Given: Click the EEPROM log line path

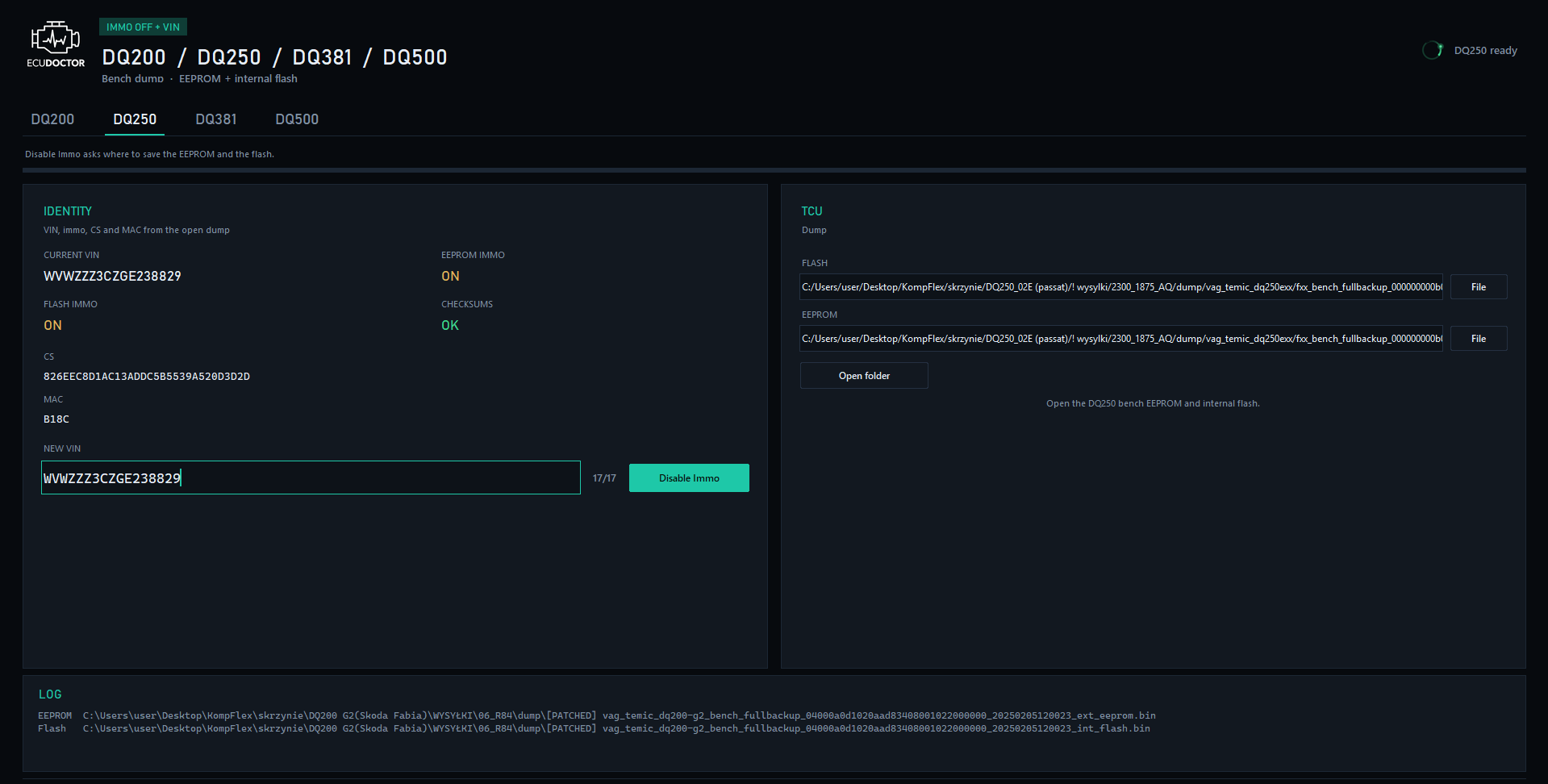Looking at the screenshot, I should 619,715.
